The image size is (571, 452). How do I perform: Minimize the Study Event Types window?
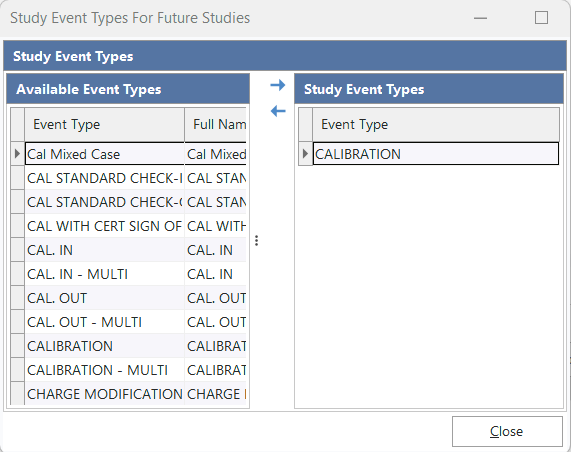[480, 18]
